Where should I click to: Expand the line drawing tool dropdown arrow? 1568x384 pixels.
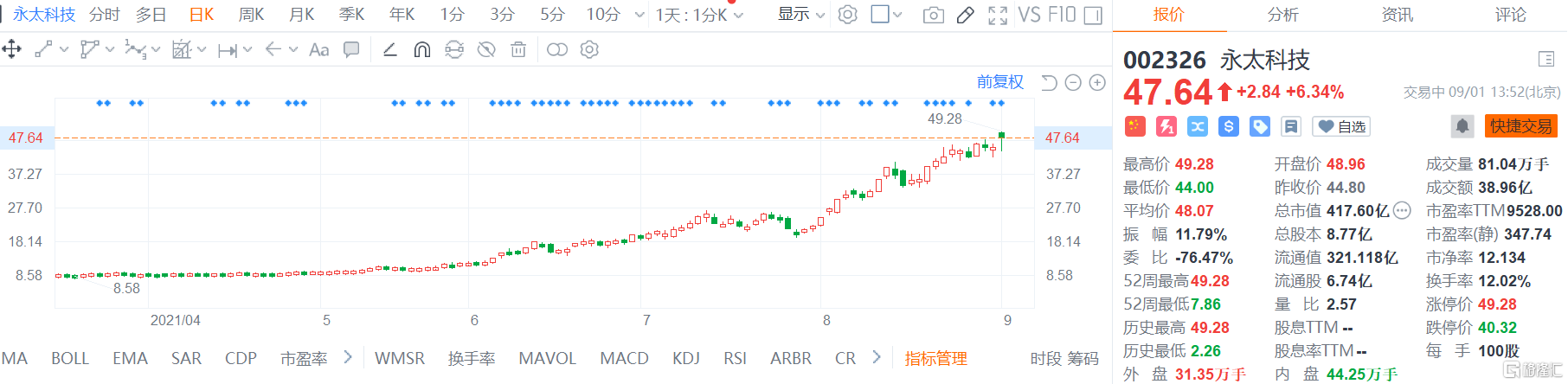(x=65, y=50)
